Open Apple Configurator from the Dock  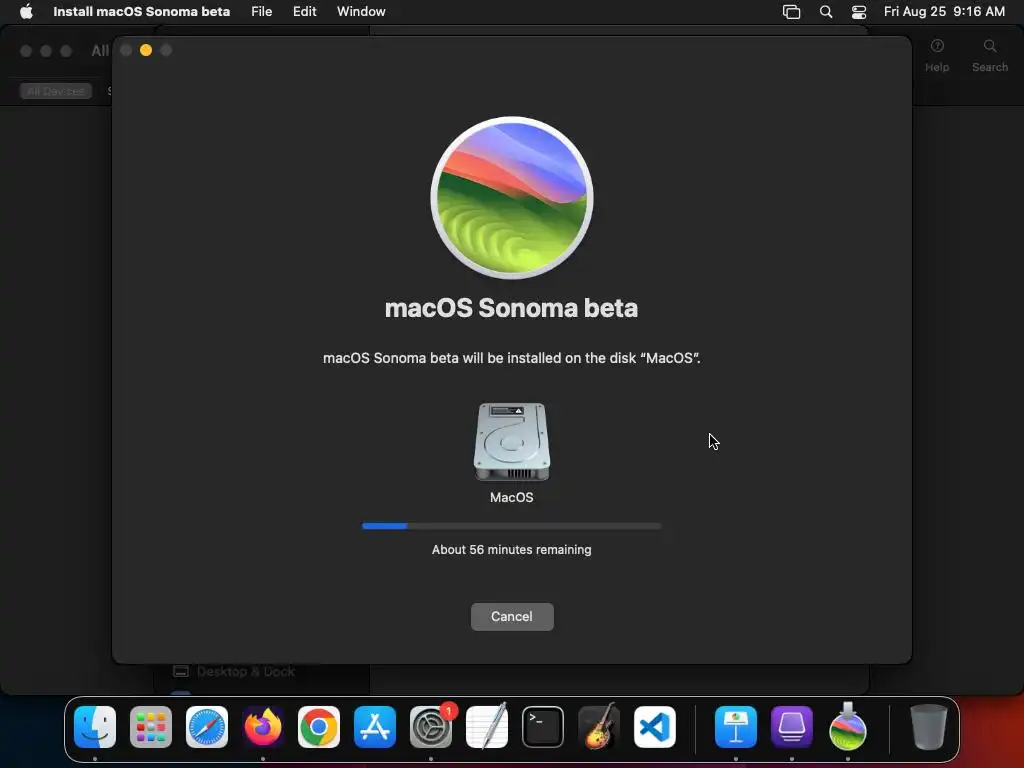[792, 727]
